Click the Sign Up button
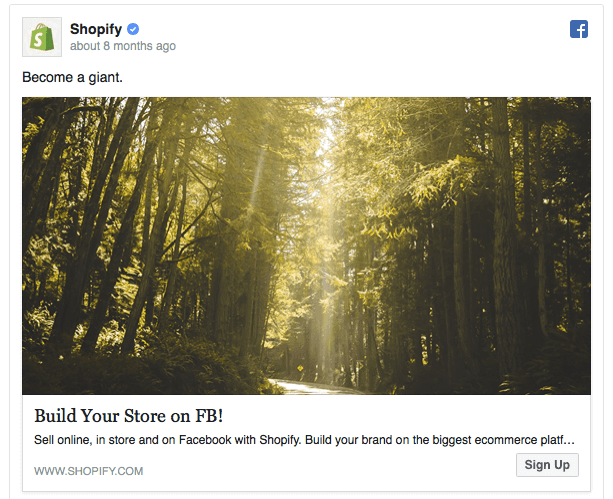Screen dimensions: 613x499 547,465
